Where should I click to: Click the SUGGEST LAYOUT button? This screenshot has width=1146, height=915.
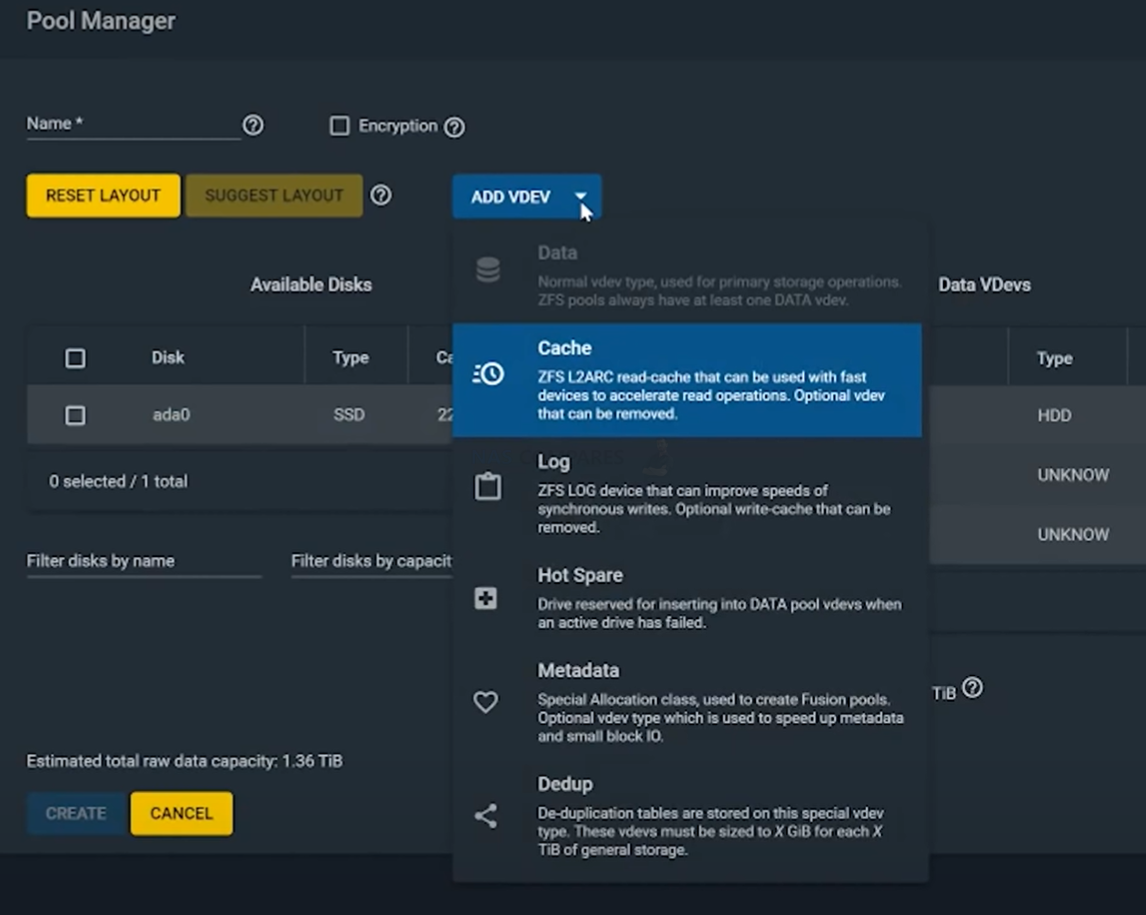(x=274, y=195)
